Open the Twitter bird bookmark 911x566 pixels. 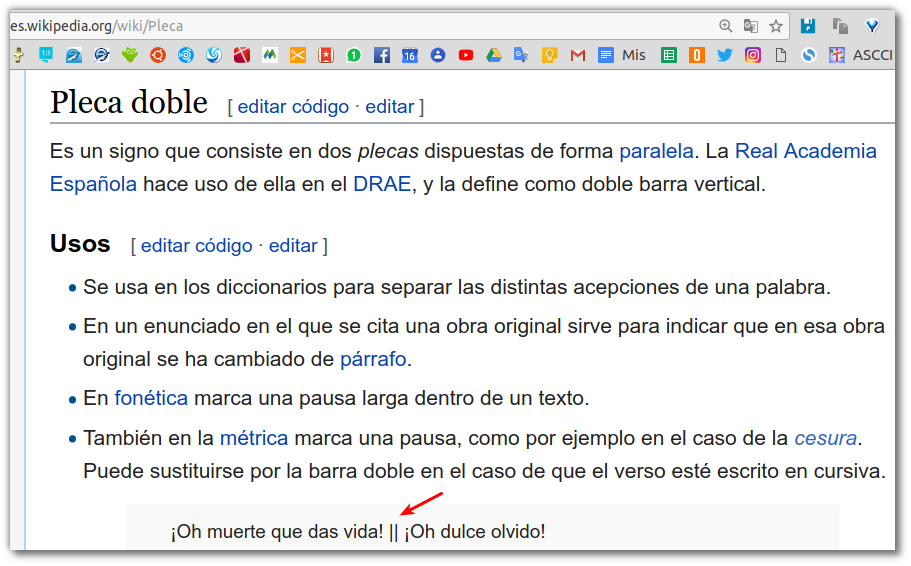(x=725, y=55)
